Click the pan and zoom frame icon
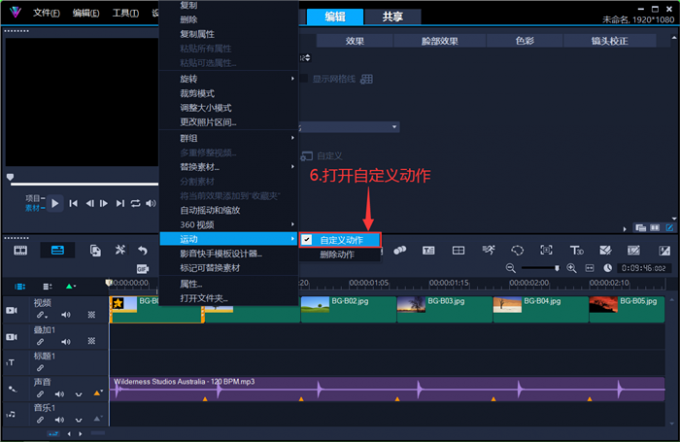The height and width of the screenshot is (442, 680). (x=546, y=250)
